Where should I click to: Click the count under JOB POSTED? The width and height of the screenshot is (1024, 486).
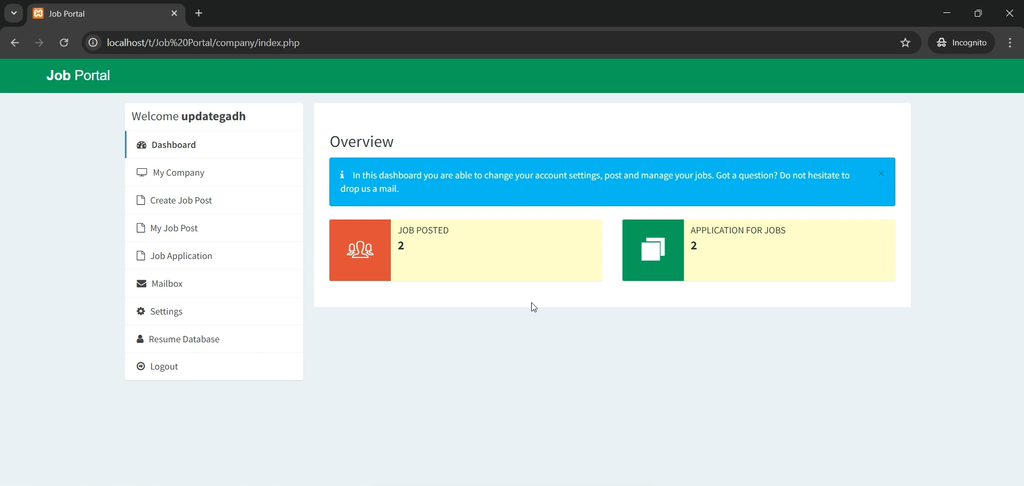401,246
